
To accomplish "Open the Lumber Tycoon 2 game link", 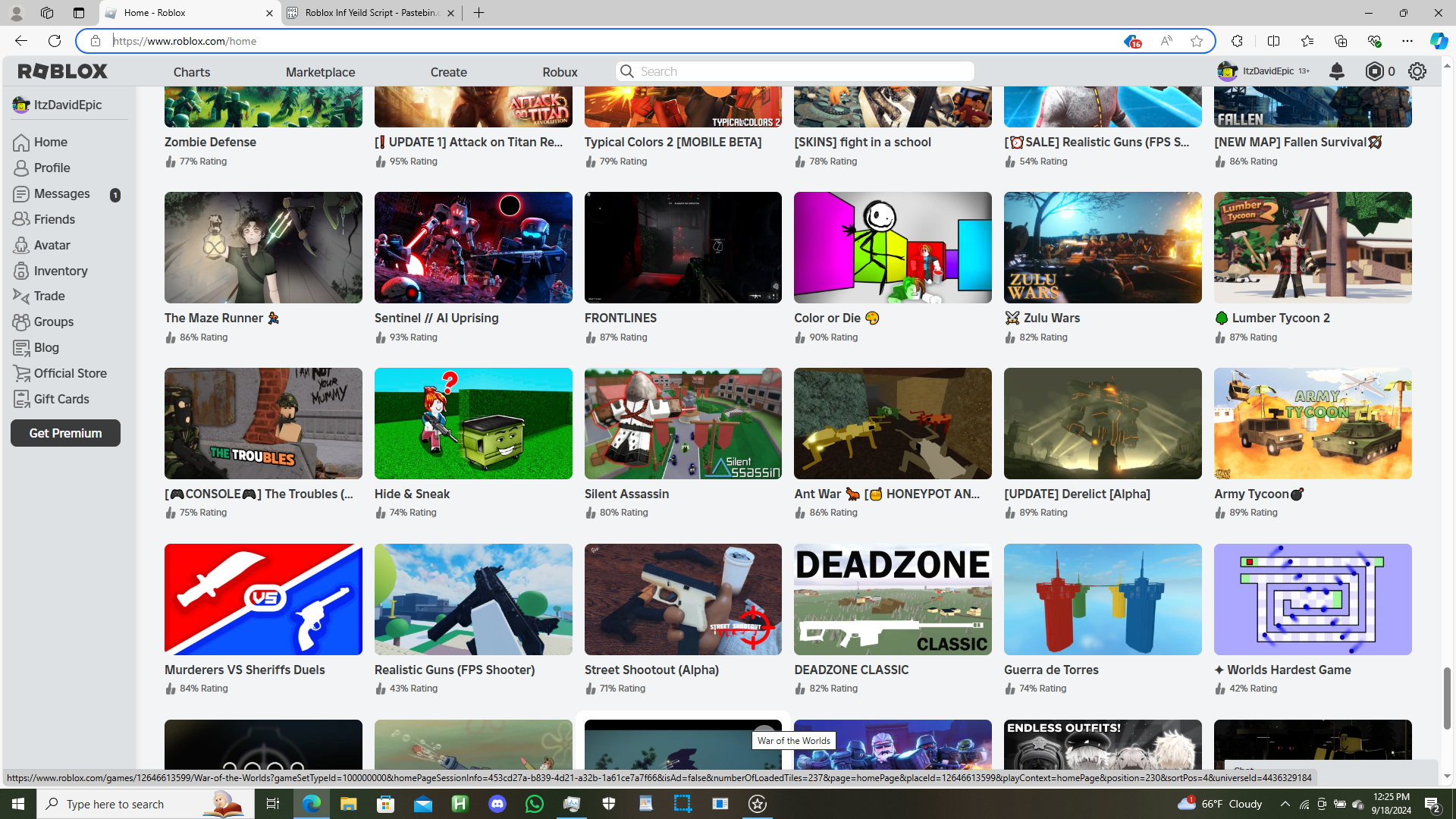I will pyautogui.click(x=1280, y=318).
